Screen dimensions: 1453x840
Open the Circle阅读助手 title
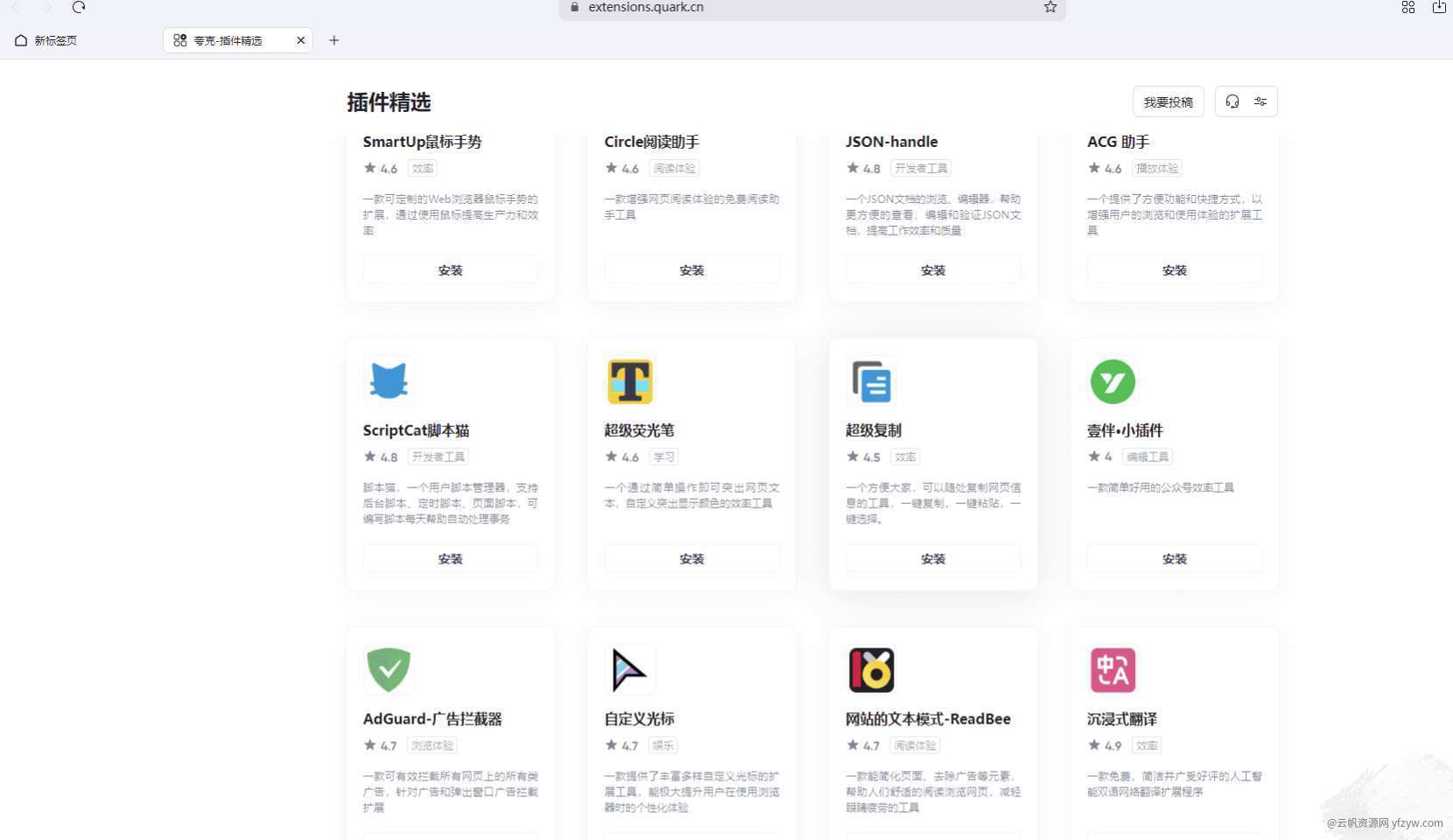click(651, 142)
